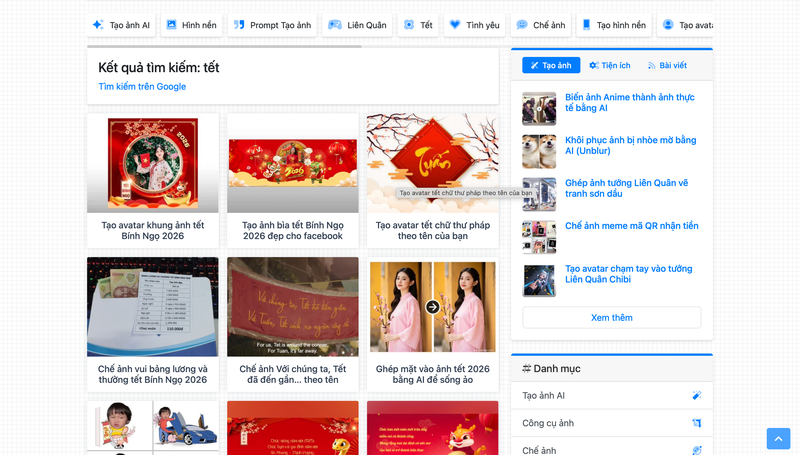Viewport: 800px width, 455px height.
Task: Click the RSS icon in Bài viết tab
Action: (652, 65)
